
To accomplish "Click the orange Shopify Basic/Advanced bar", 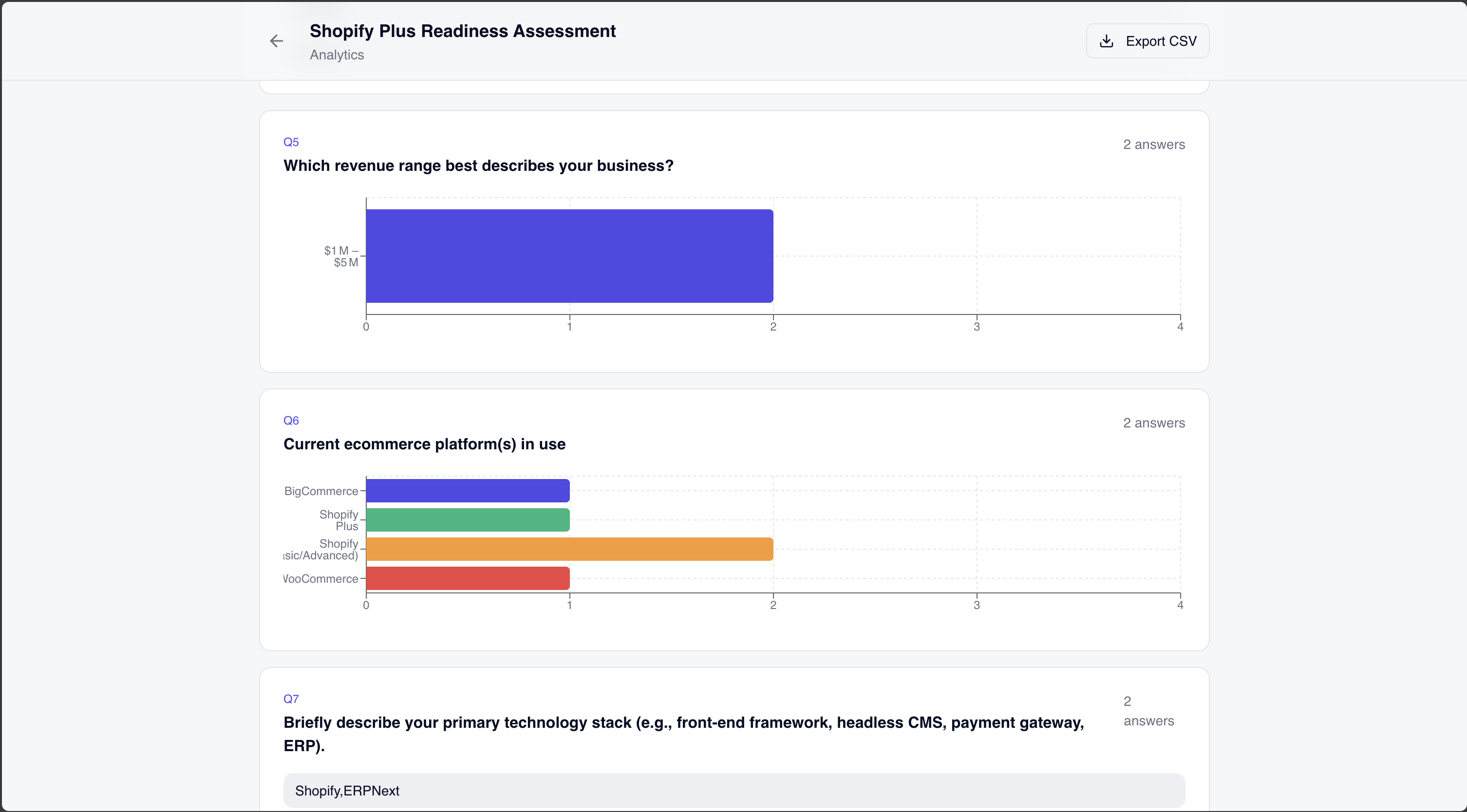I will (x=569, y=549).
